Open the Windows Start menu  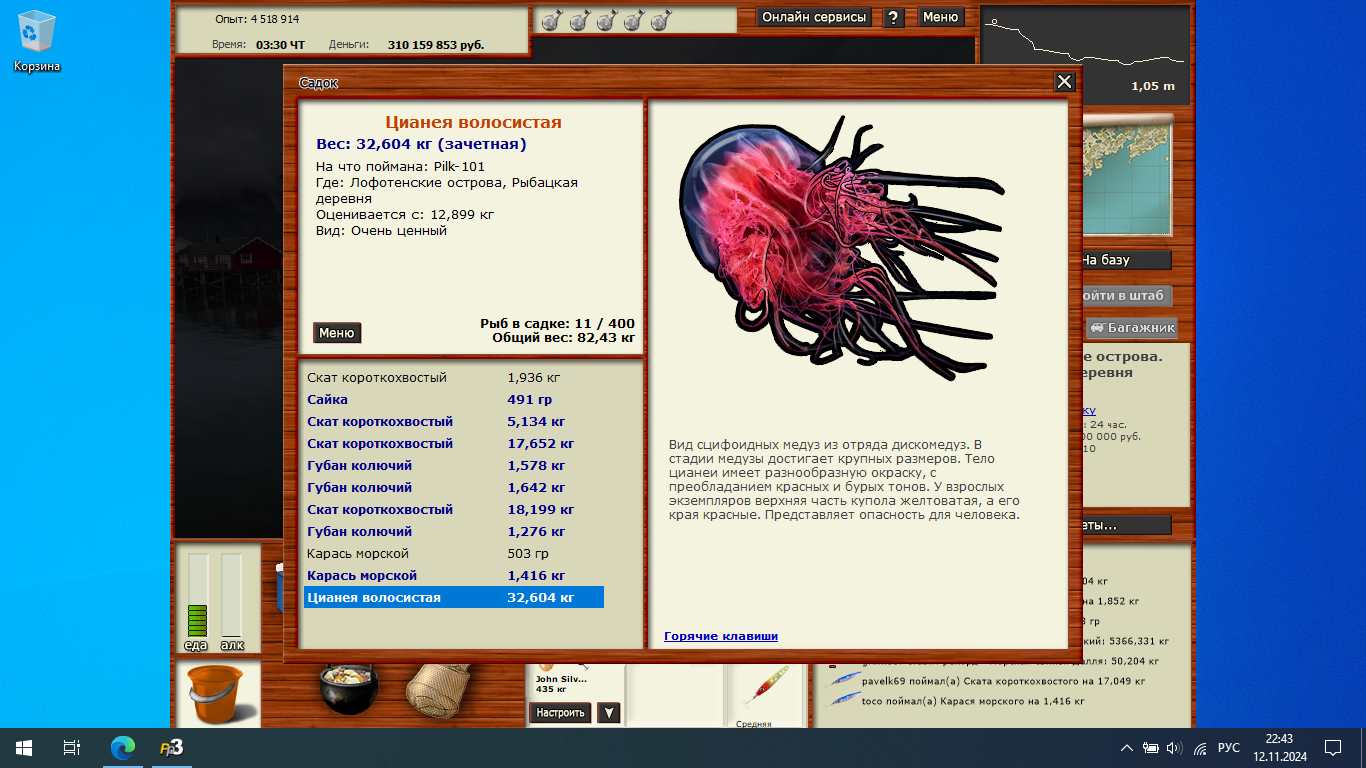pyautogui.click(x=24, y=747)
